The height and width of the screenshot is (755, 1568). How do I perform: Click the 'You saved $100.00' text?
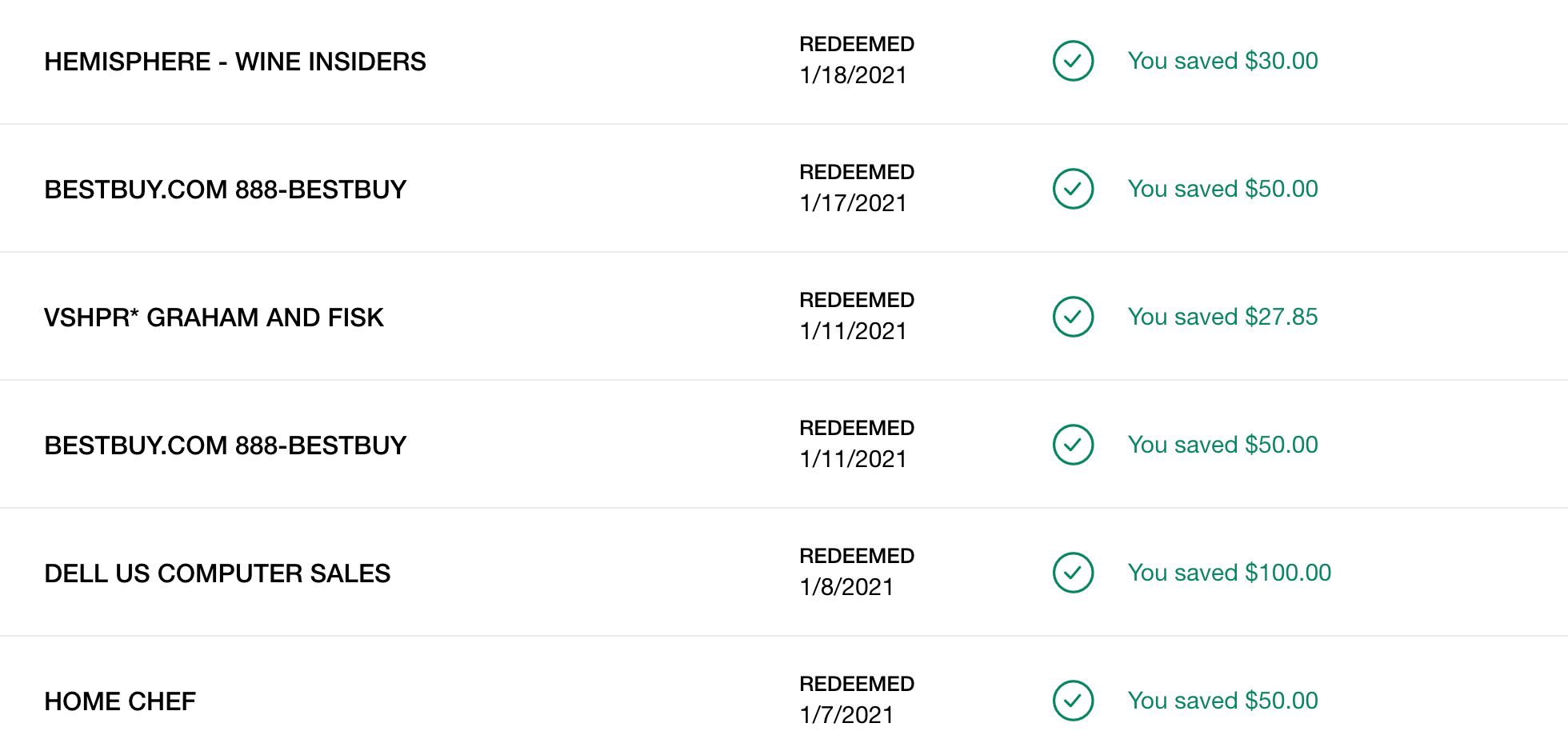coord(1229,573)
